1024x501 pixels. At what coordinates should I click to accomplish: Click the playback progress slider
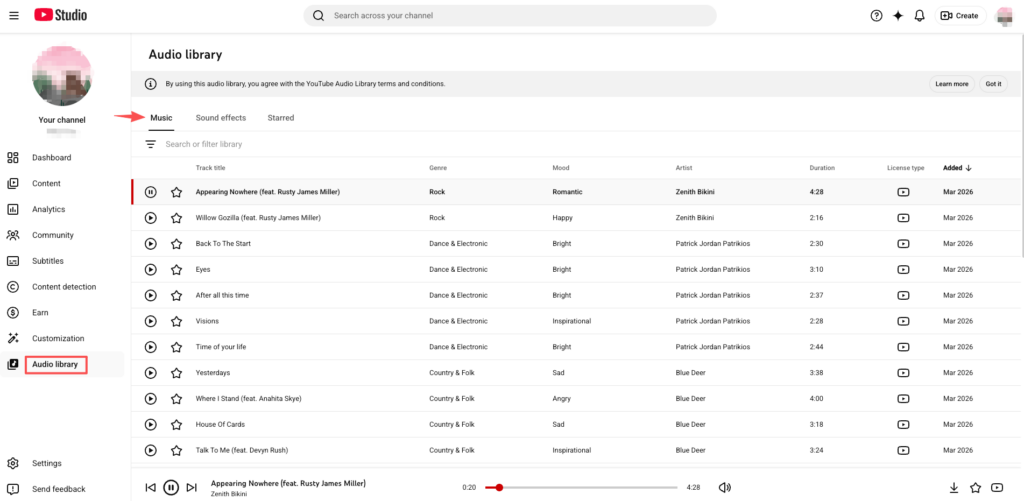(581, 487)
